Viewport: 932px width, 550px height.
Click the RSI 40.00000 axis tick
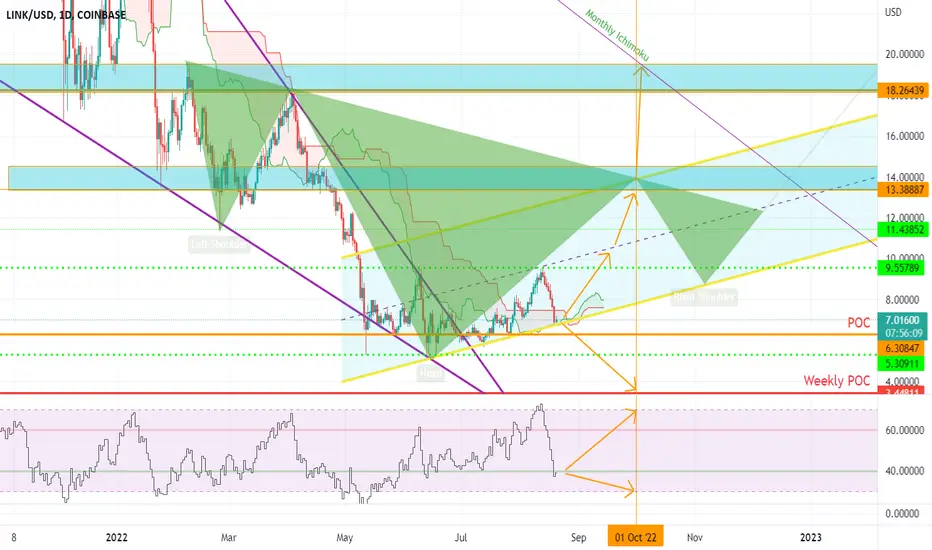(905, 471)
